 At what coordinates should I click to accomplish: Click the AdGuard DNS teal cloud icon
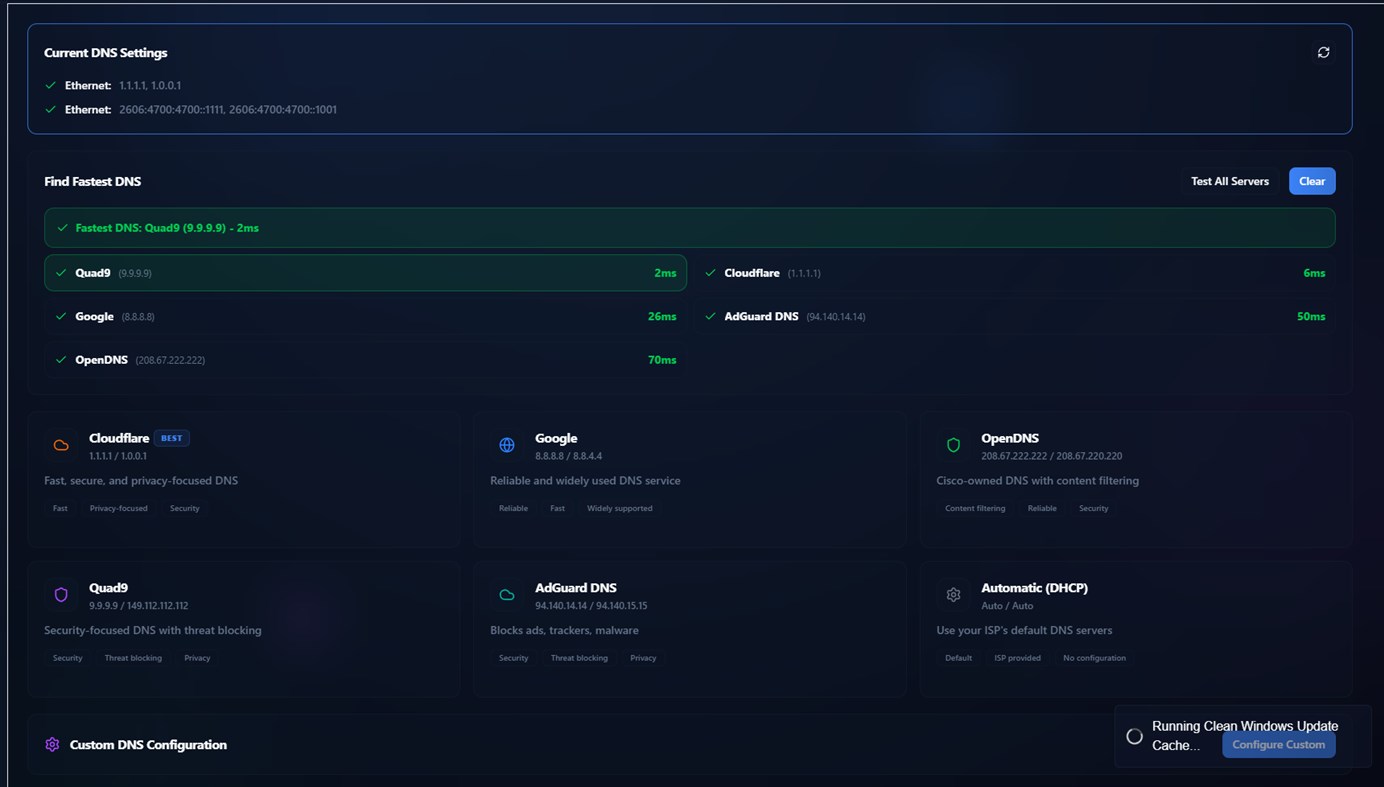coord(507,595)
